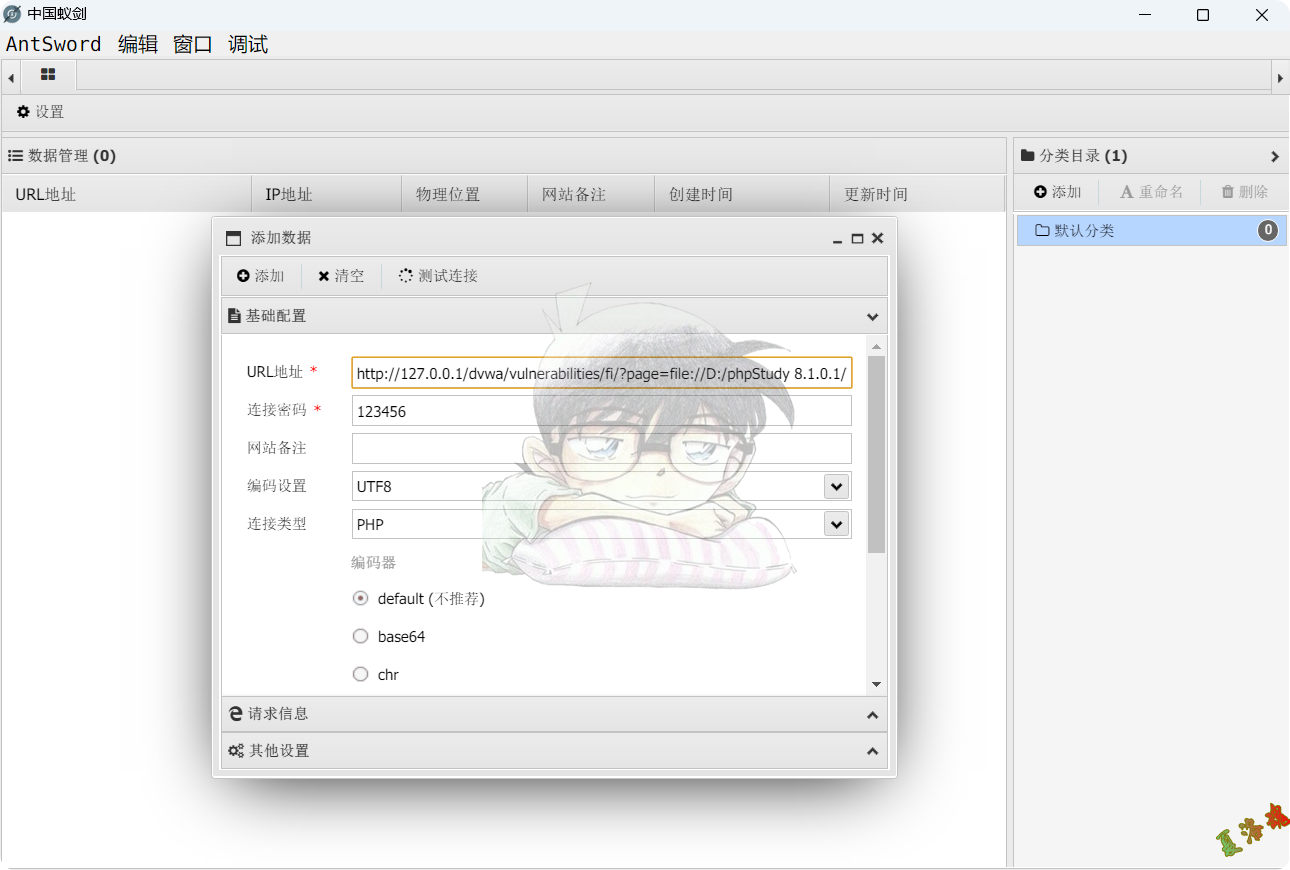Sort by 更新时间 column header
This screenshot has width=1290, height=870.
(x=917, y=194)
